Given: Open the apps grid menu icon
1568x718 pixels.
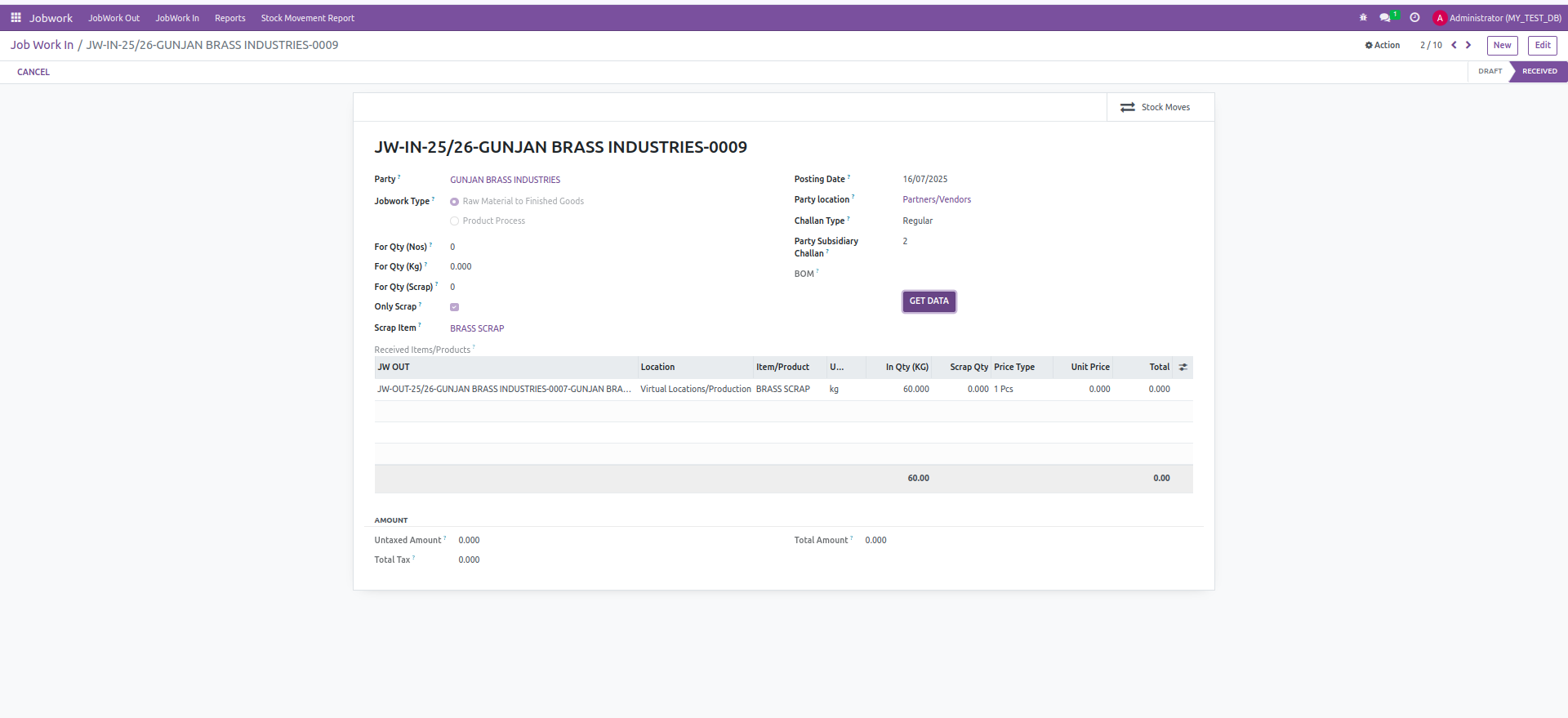Looking at the screenshot, I should (16, 18).
